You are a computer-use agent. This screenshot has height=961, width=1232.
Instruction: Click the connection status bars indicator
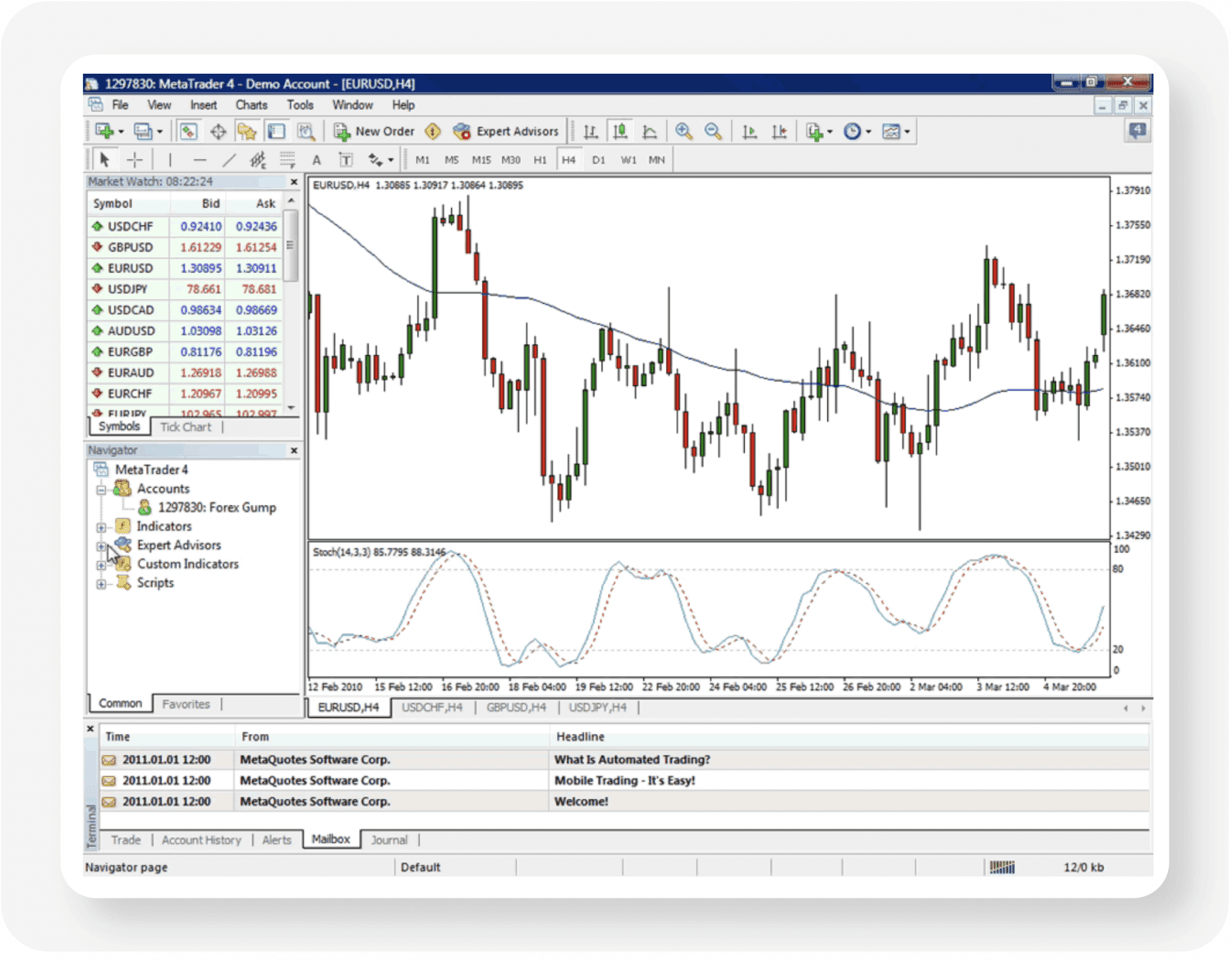tap(1002, 868)
